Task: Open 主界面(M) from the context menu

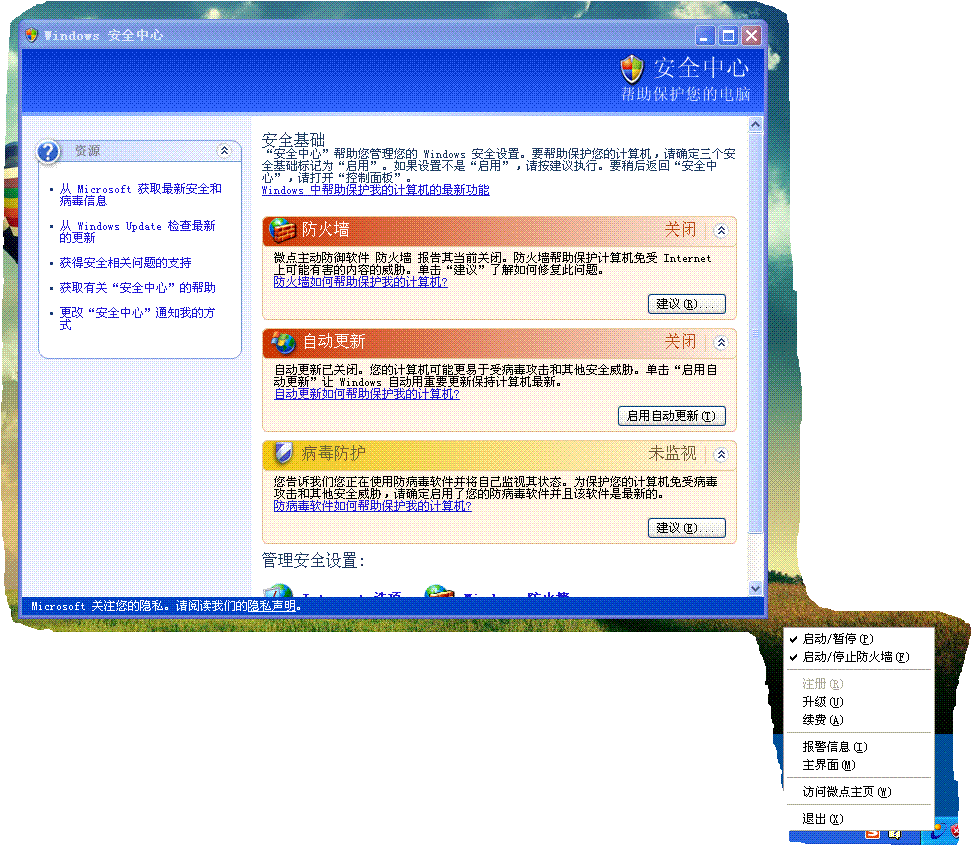Action: [x=859, y=765]
